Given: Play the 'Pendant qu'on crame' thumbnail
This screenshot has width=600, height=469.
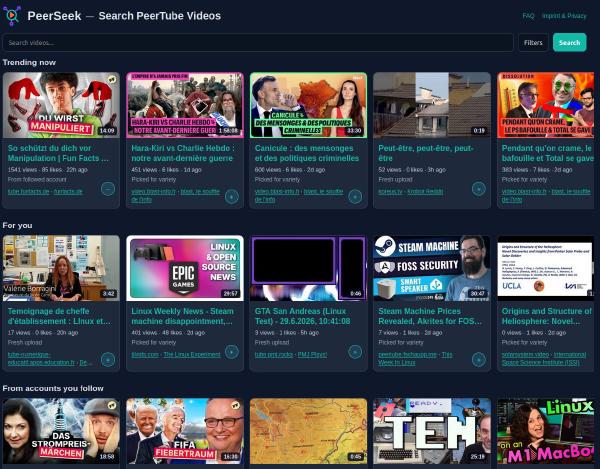Looking at the screenshot, I should pyautogui.click(x=546, y=105).
